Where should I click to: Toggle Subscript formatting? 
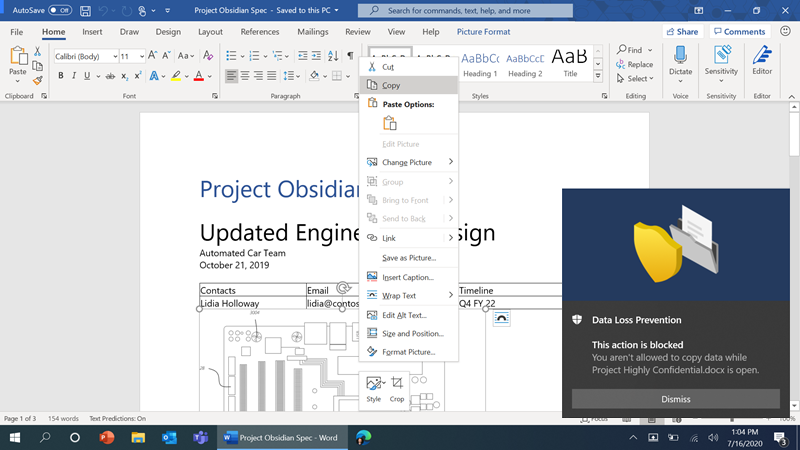click(124, 76)
